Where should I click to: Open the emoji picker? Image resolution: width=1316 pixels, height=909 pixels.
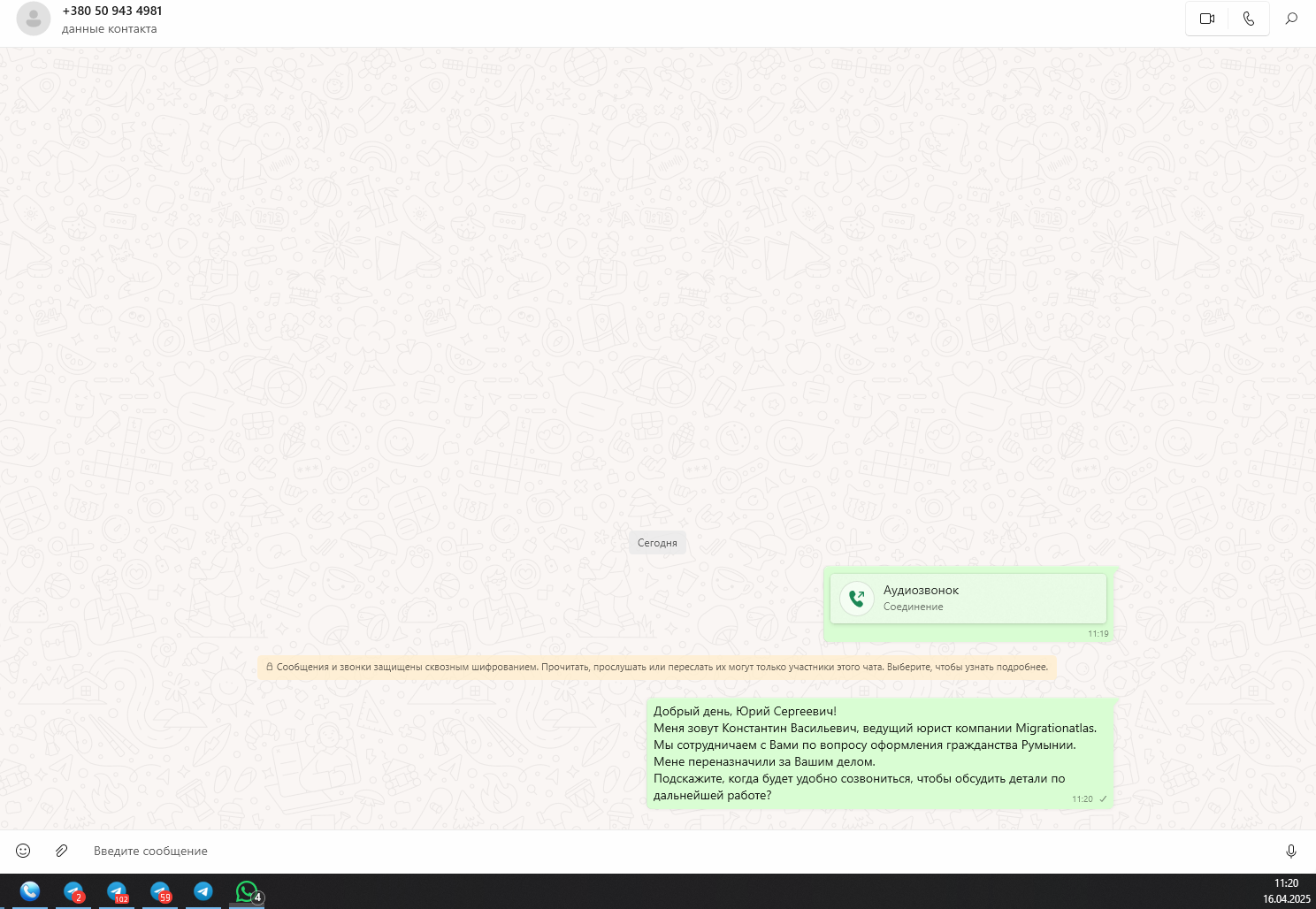coord(23,851)
